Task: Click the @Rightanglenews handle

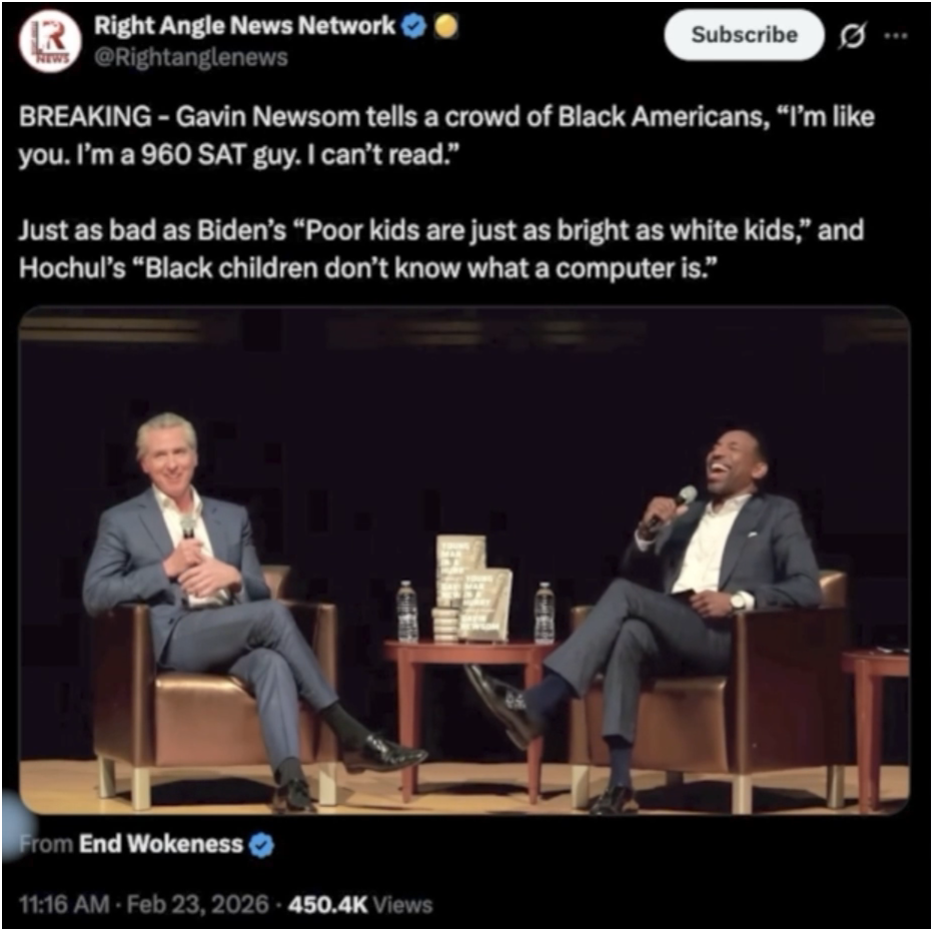Action: [x=191, y=58]
